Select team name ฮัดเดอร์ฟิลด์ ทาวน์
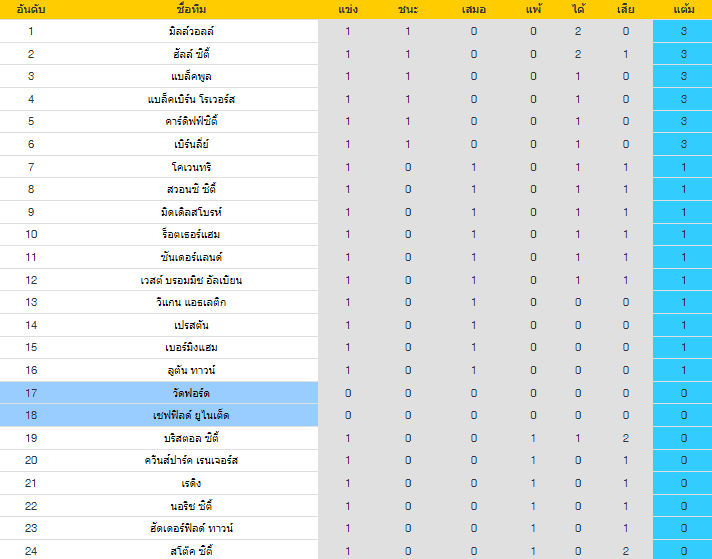Screen dimensions: 712x559 [x=191, y=528]
